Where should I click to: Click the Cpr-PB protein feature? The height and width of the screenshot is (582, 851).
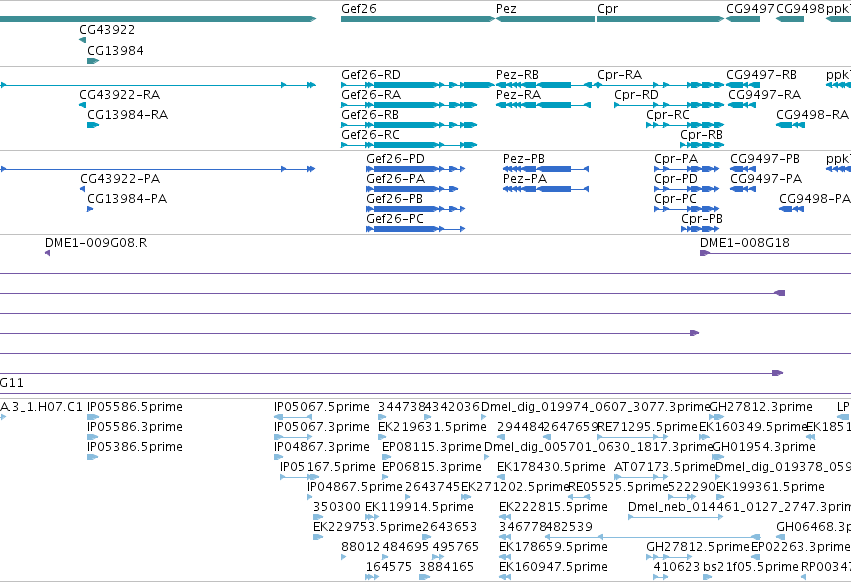click(700, 229)
